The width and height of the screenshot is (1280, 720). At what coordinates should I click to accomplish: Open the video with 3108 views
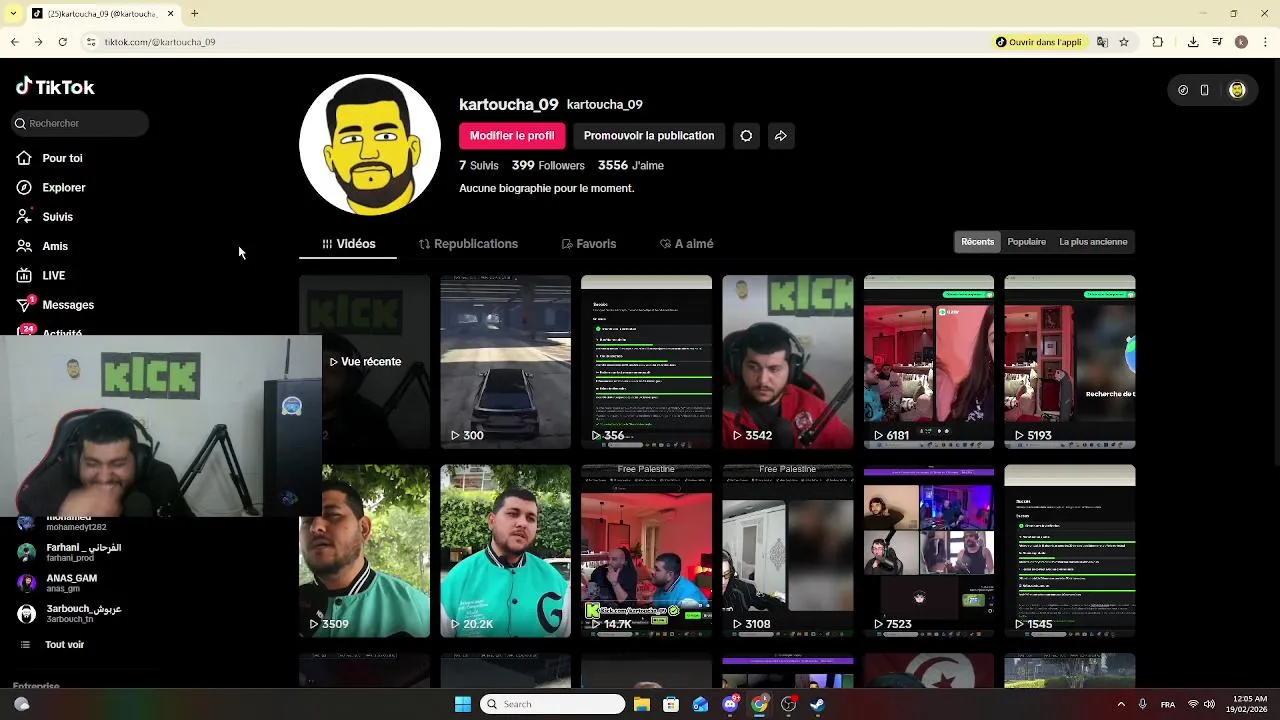(x=788, y=551)
